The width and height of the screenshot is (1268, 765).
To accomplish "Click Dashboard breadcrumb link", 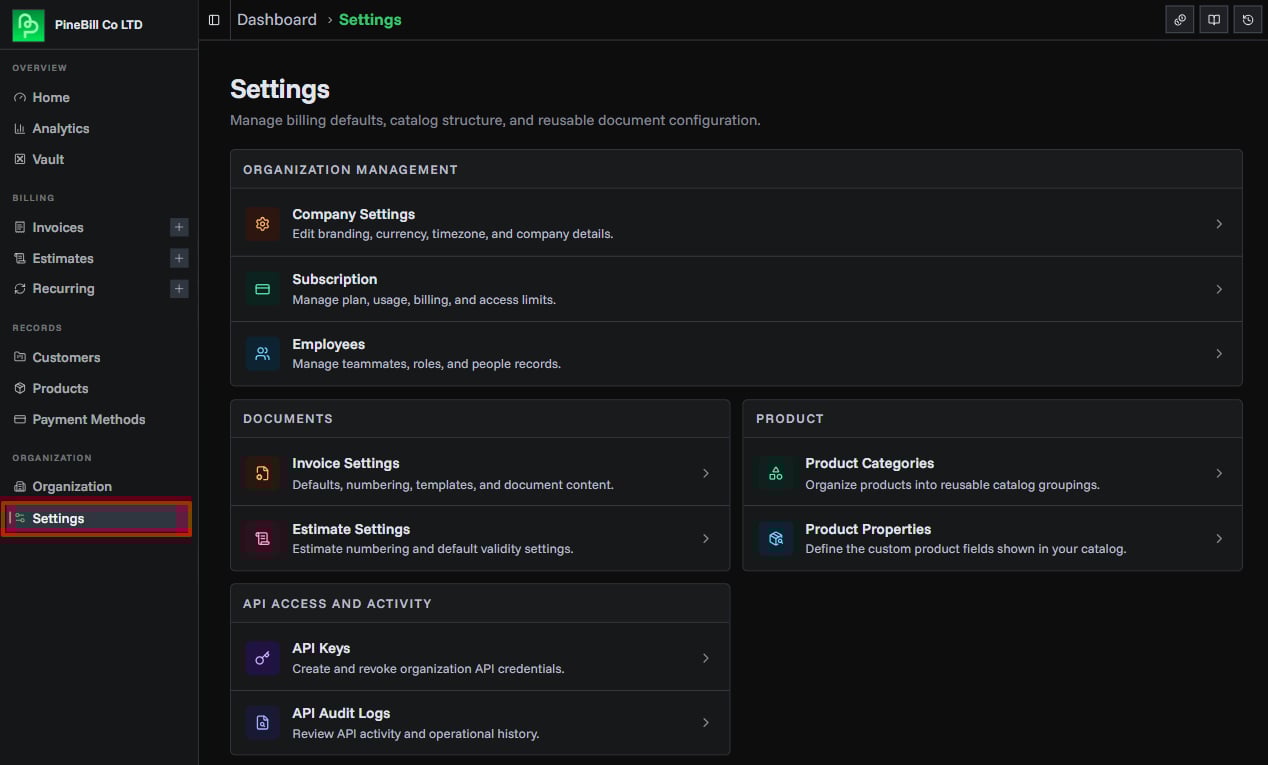I will pos(277,20).
